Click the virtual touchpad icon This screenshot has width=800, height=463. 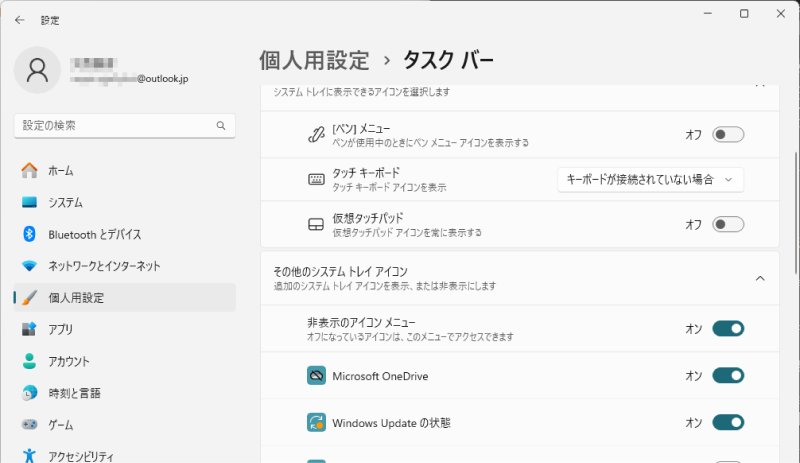point(316,225)
